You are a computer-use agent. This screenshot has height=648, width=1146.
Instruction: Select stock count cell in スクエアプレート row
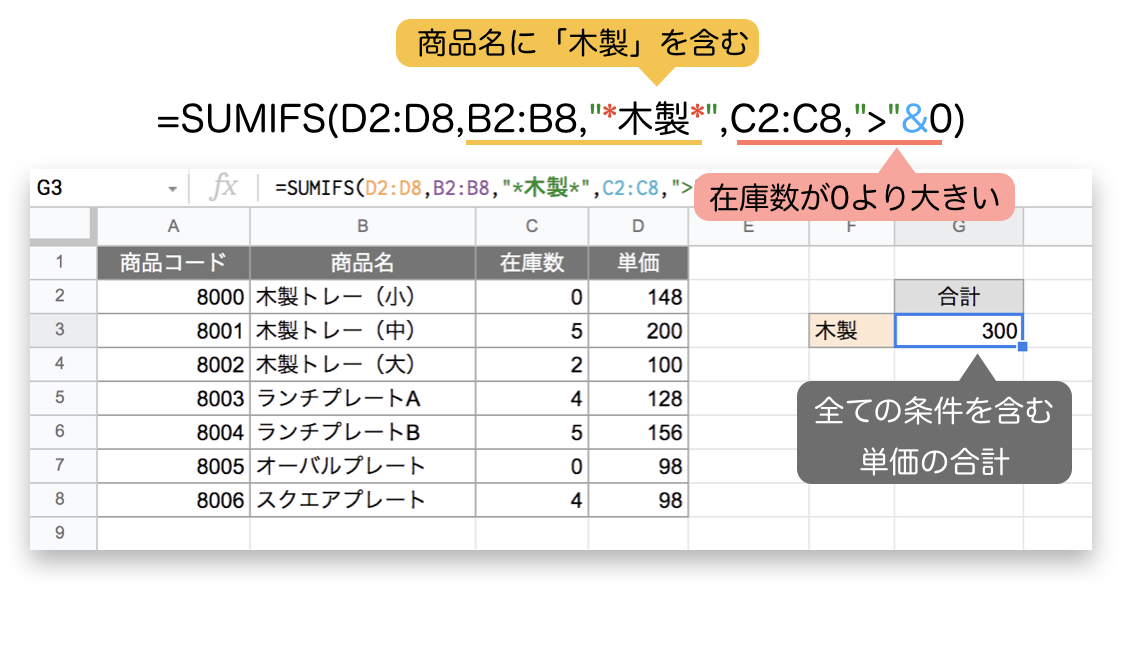pos(532,500)
